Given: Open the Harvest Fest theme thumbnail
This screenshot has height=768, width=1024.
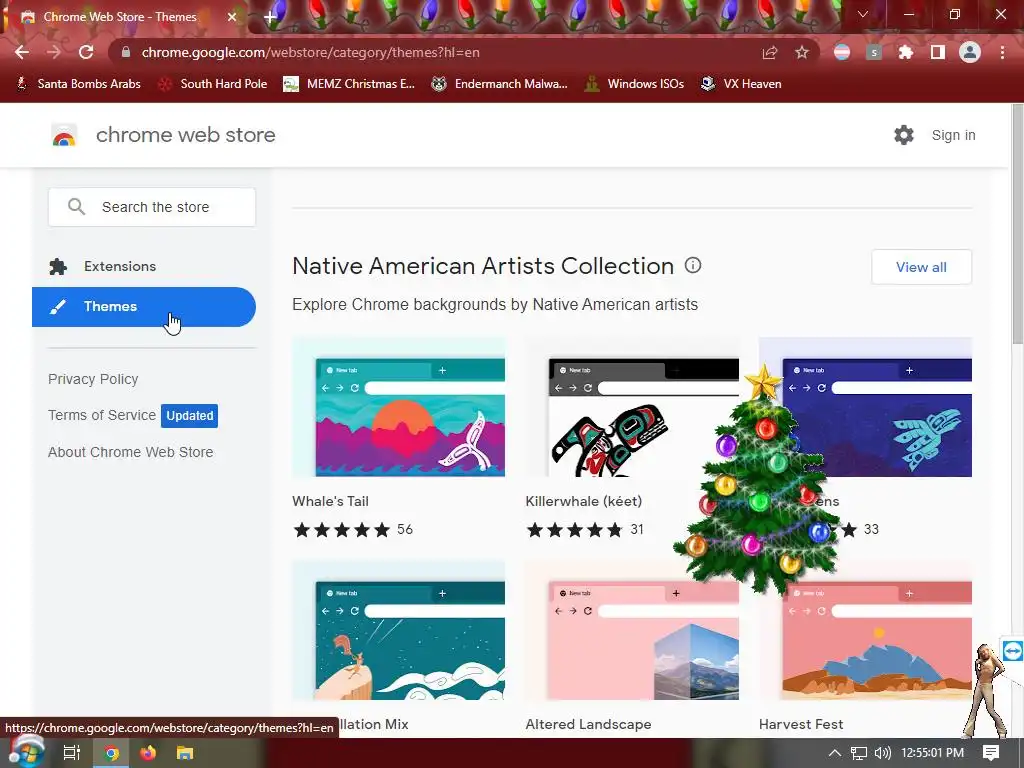Looking at the screenshot, I should [x=865, y=630].
